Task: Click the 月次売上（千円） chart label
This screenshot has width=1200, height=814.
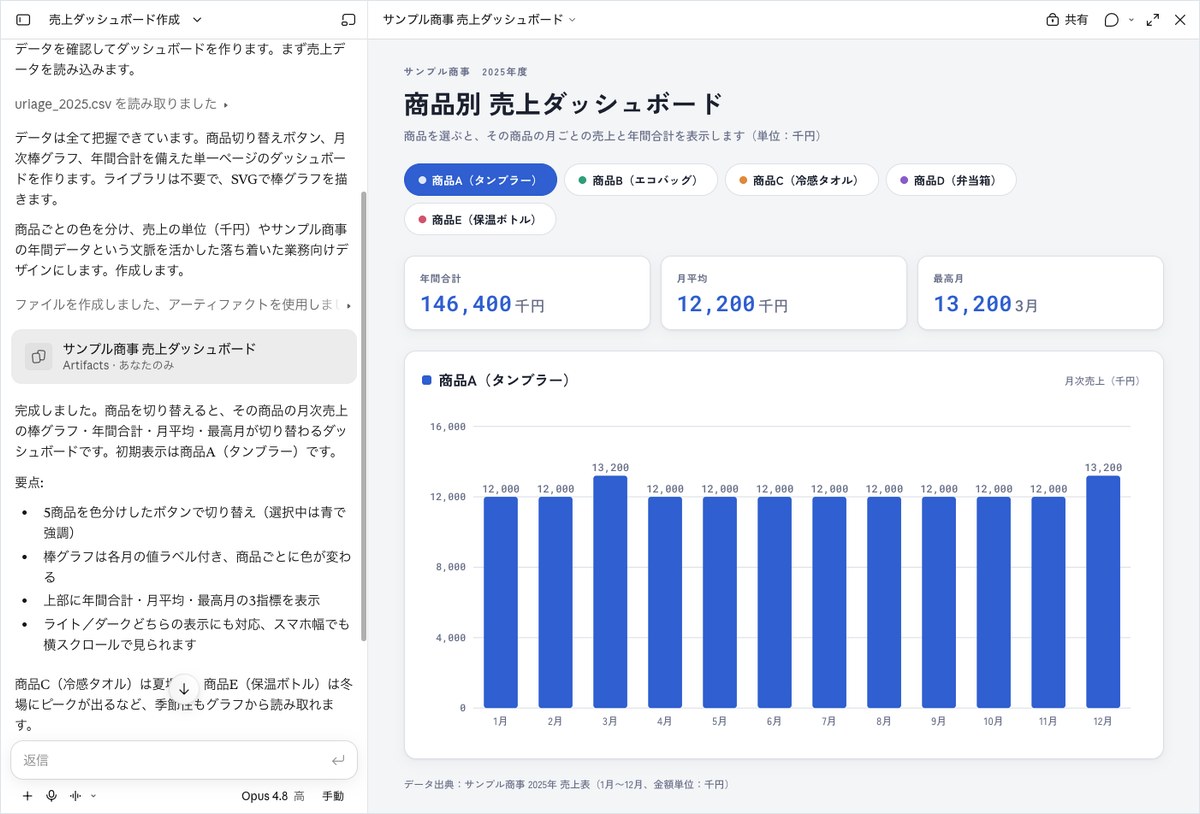Action: coord(1103,381)
